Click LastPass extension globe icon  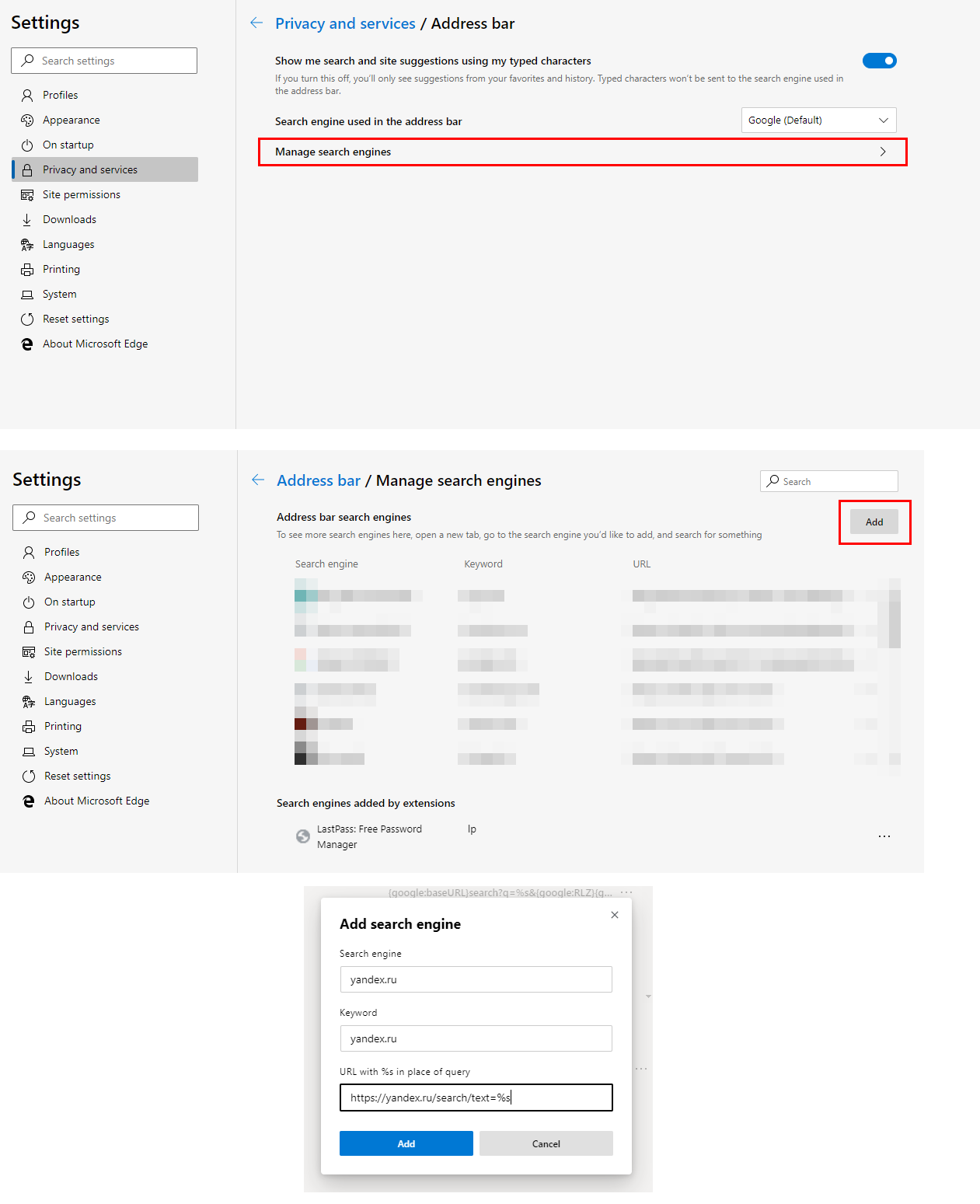(x=303, y=836)
